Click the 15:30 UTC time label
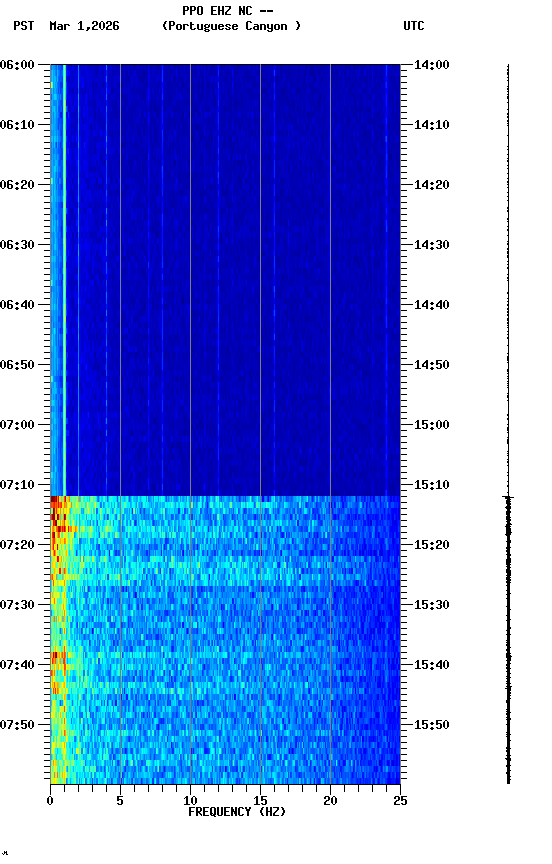The height and width of the screenshot is (864, 552). 432,605
